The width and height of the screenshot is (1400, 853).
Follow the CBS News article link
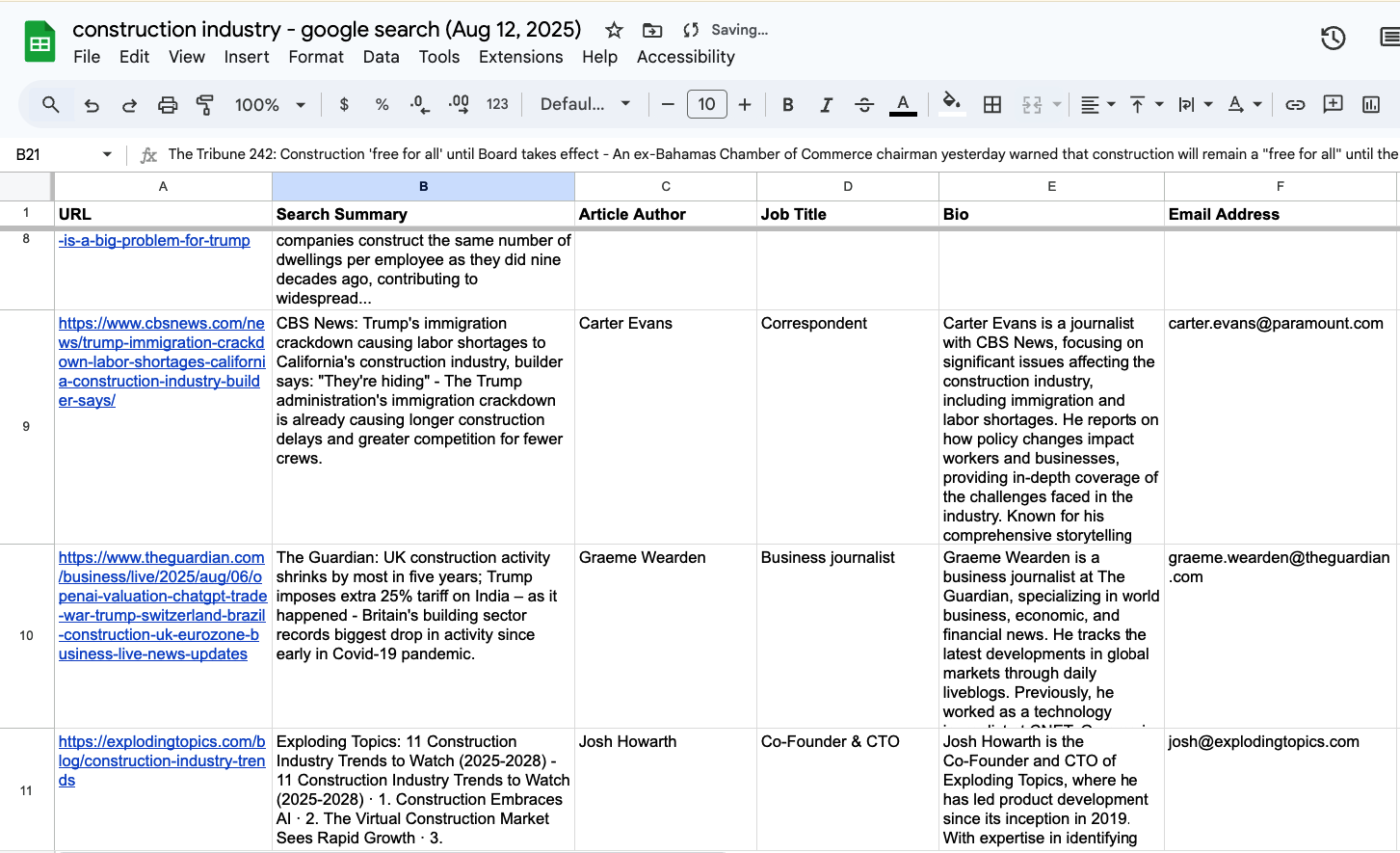[161, 361]
